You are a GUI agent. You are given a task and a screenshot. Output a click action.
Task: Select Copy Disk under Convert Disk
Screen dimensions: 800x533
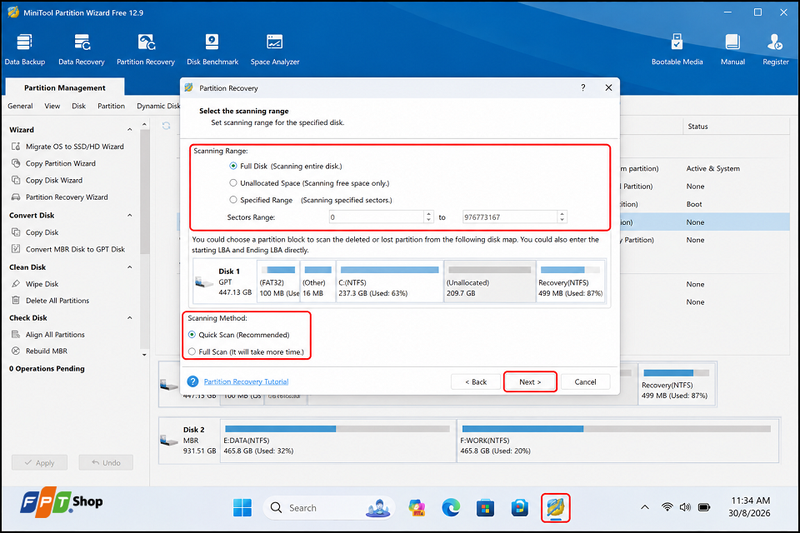click(x=35, y=232)
